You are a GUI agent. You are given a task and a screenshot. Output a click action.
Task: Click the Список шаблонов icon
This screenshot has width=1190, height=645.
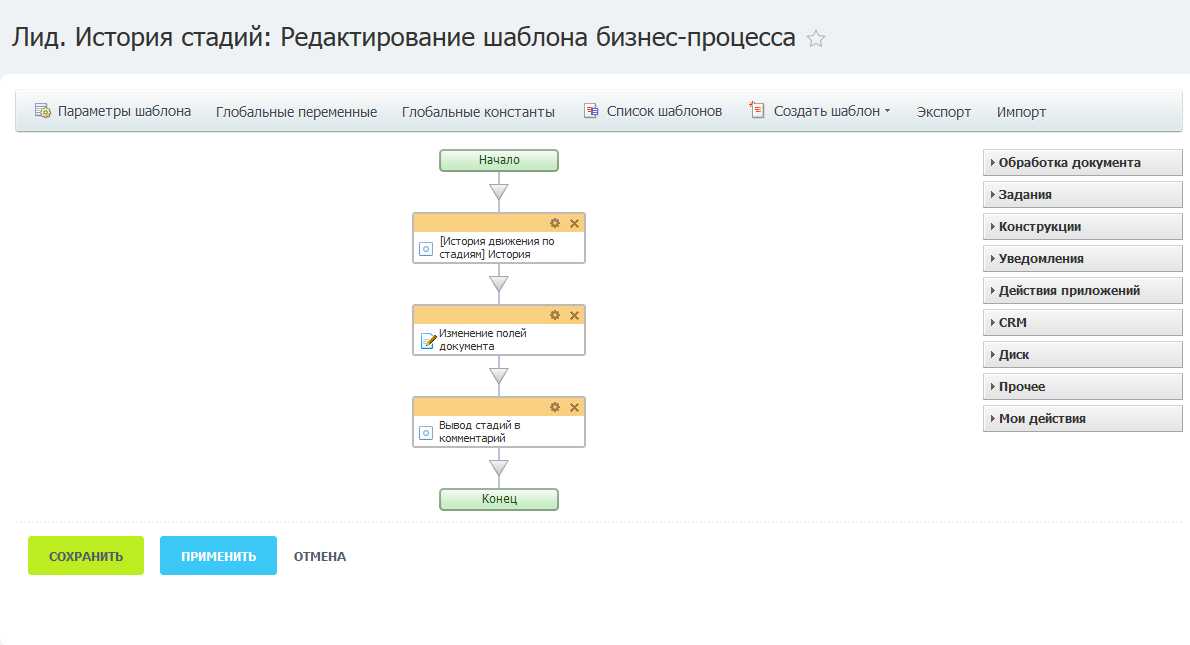[591, 111]
